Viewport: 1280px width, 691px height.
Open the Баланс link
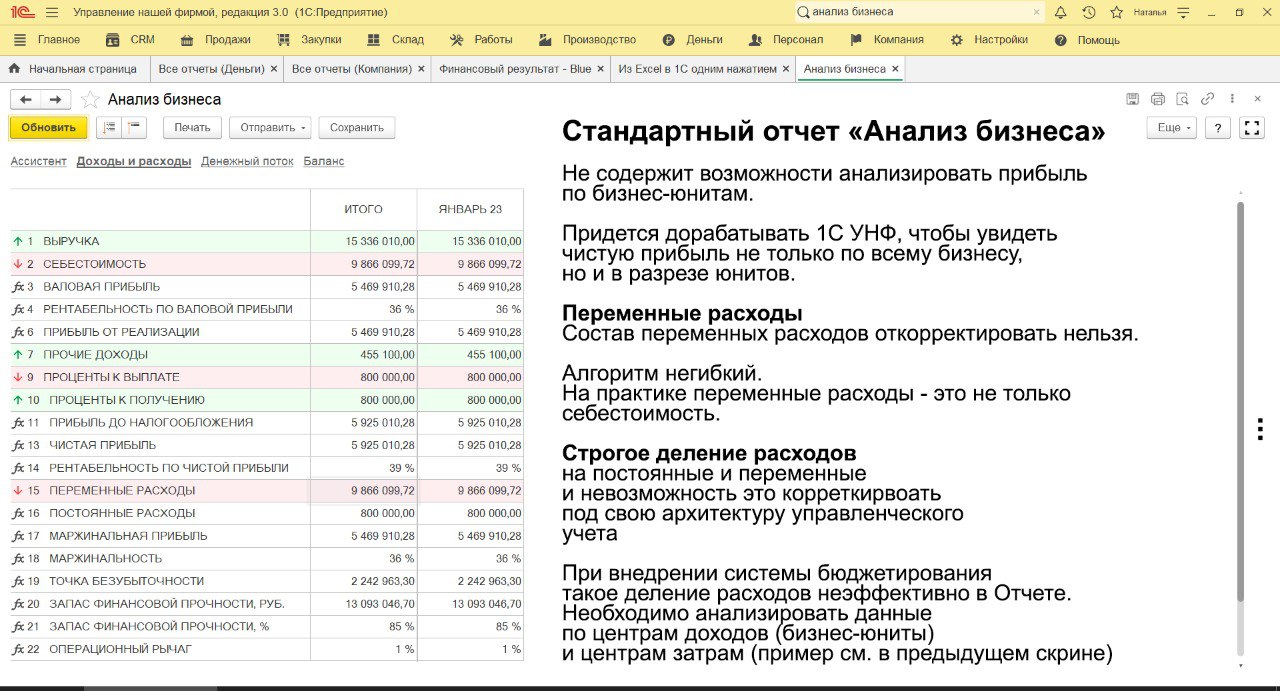(x=324, y=161)
